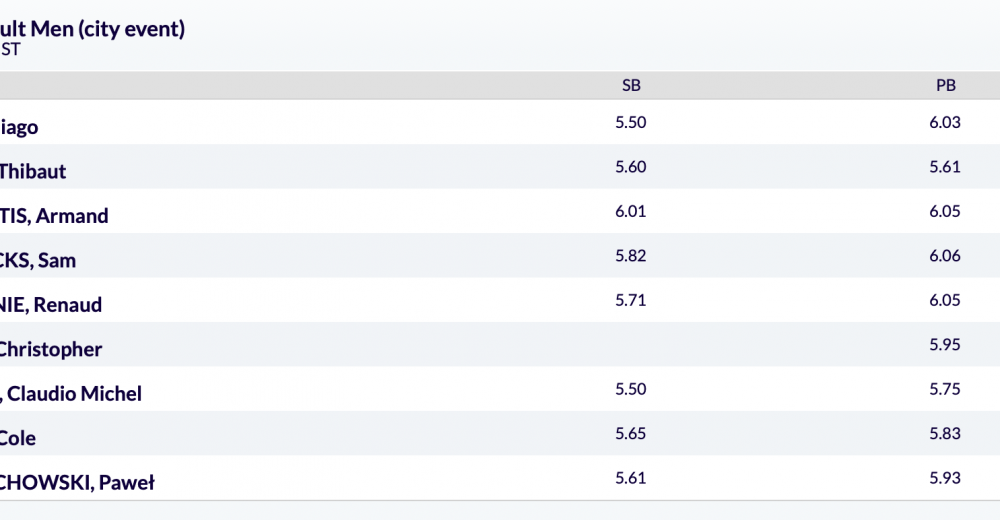Open athlete link ending CHOWSKI, Paweł
This screenshot has height=520, width=1000.
(x=77, y=482)
